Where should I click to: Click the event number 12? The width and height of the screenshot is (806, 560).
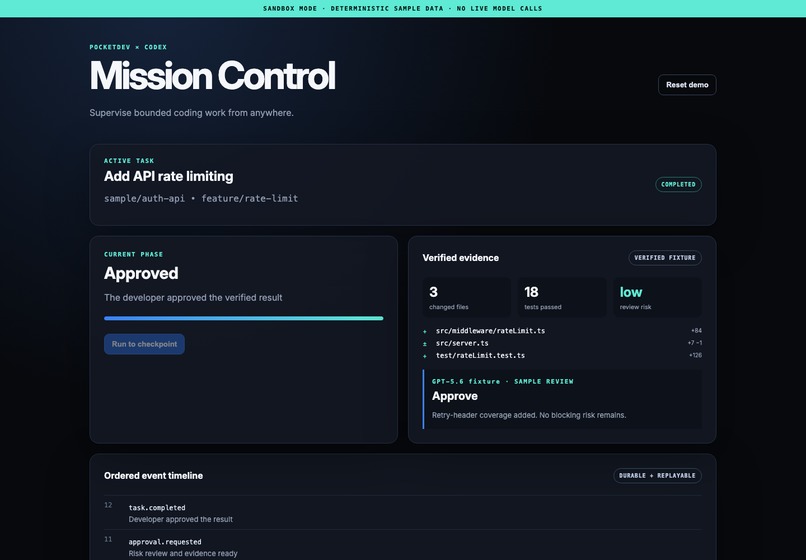coord(108,505)
